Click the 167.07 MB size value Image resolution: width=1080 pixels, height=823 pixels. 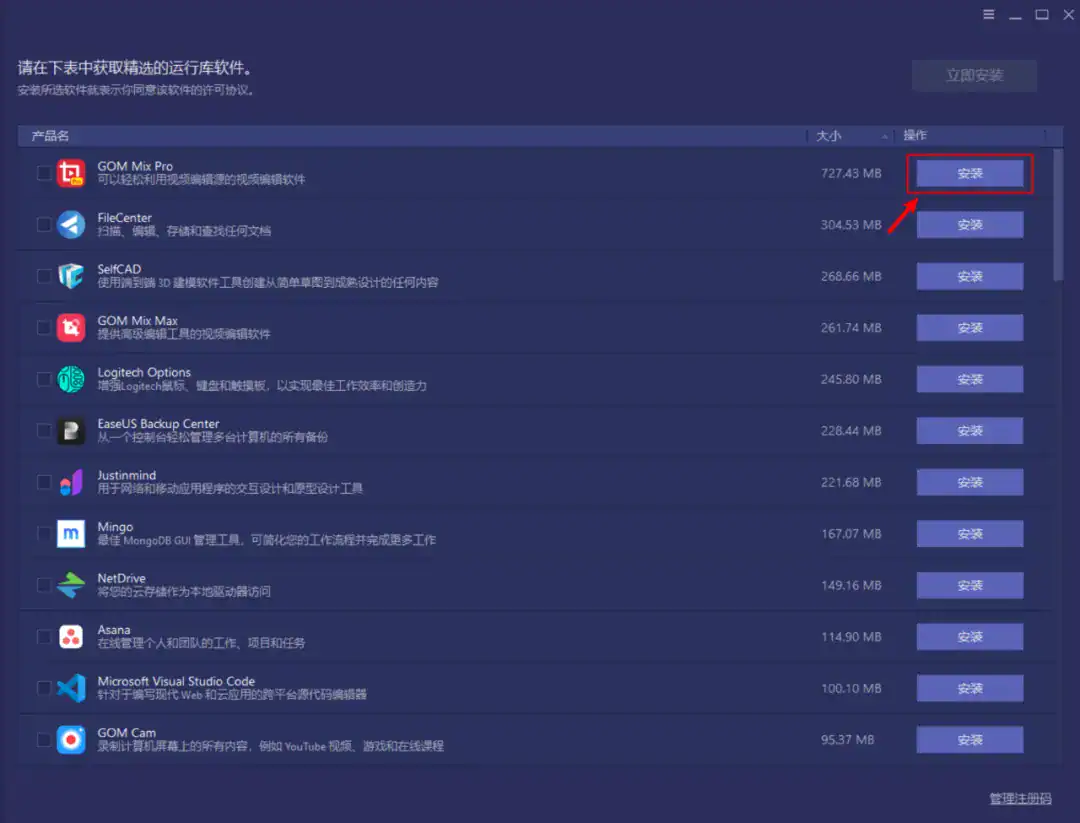[851, 534]
